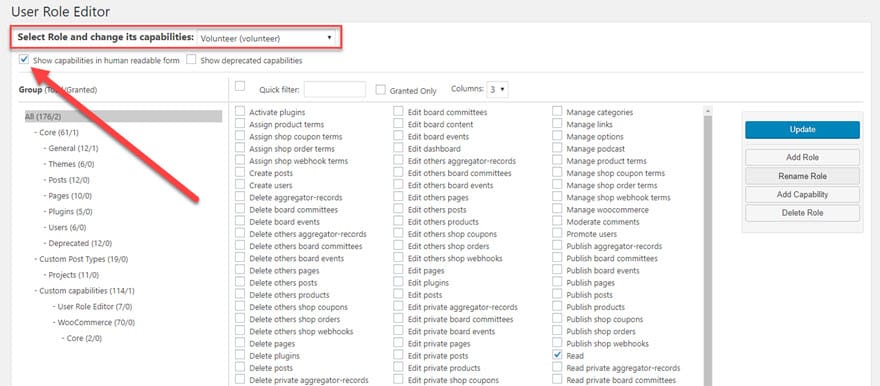Uncheck the Read capability

pyautogui.click(x=557, y=355)
